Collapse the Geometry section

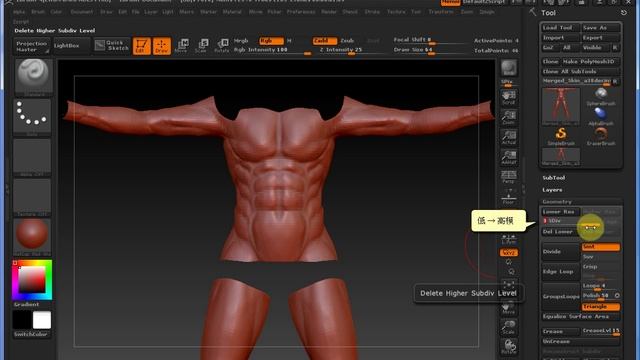pos(557,202)
